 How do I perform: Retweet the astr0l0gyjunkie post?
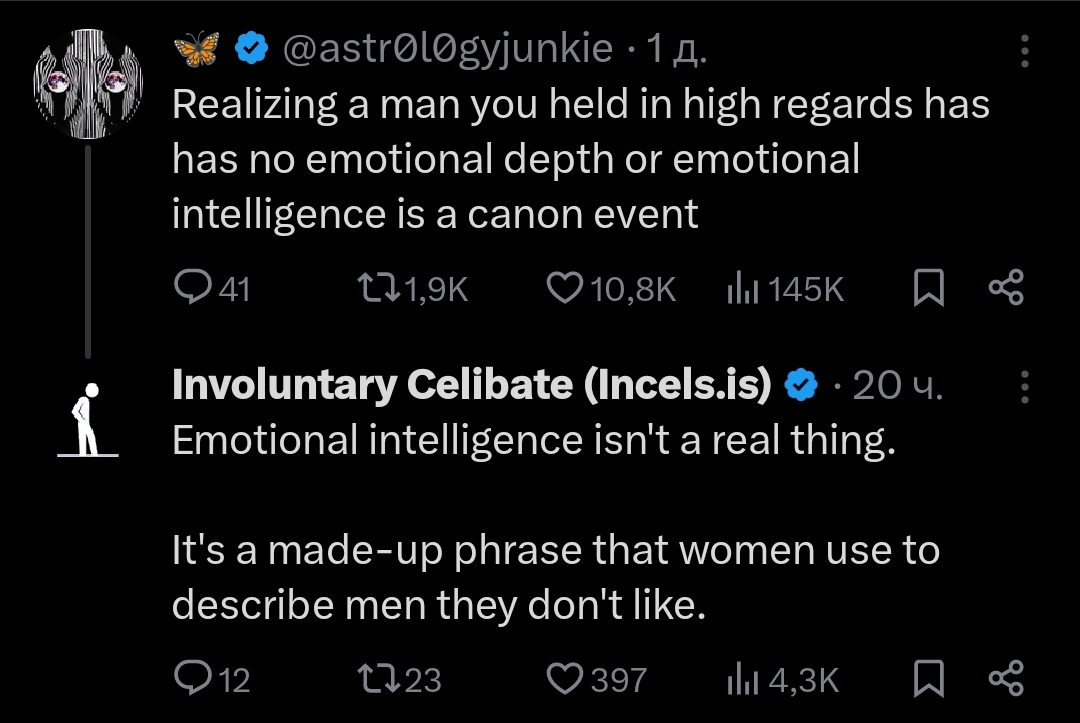pyautogui.click(x=379, y=289)
